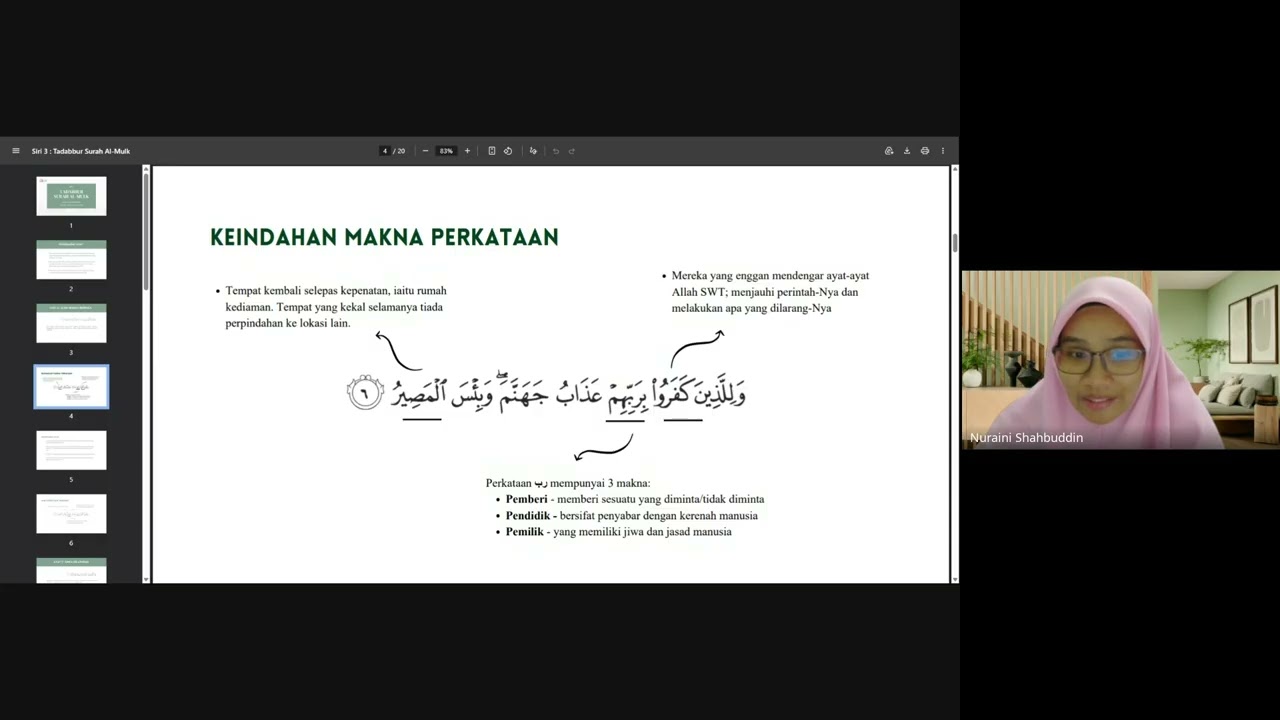Zoom in with the plus button
1280x720 pixels.
467,151
